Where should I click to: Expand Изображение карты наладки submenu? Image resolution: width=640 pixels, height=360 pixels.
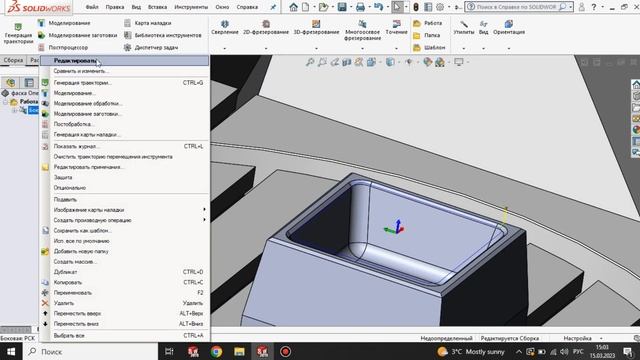click(124, 210)
